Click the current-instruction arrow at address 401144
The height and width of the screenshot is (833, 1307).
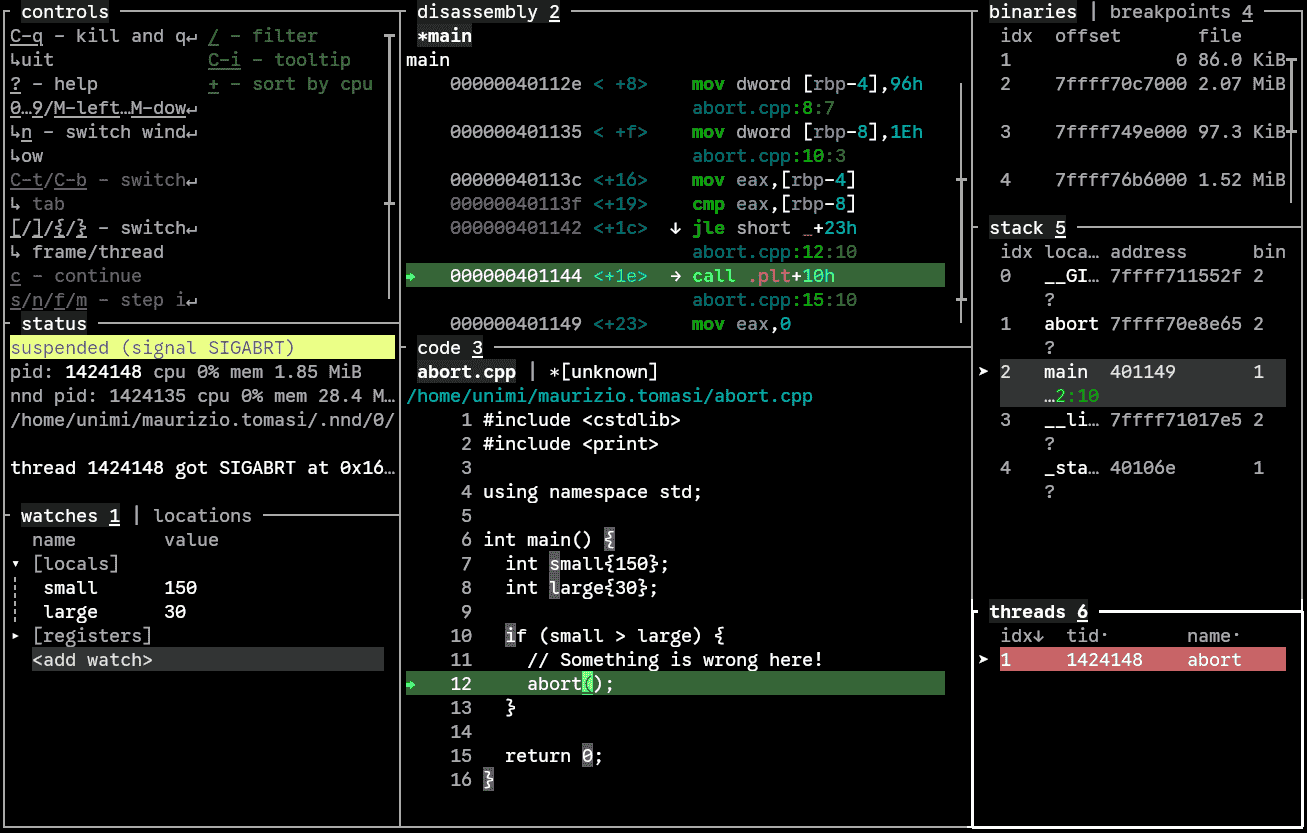411,277
